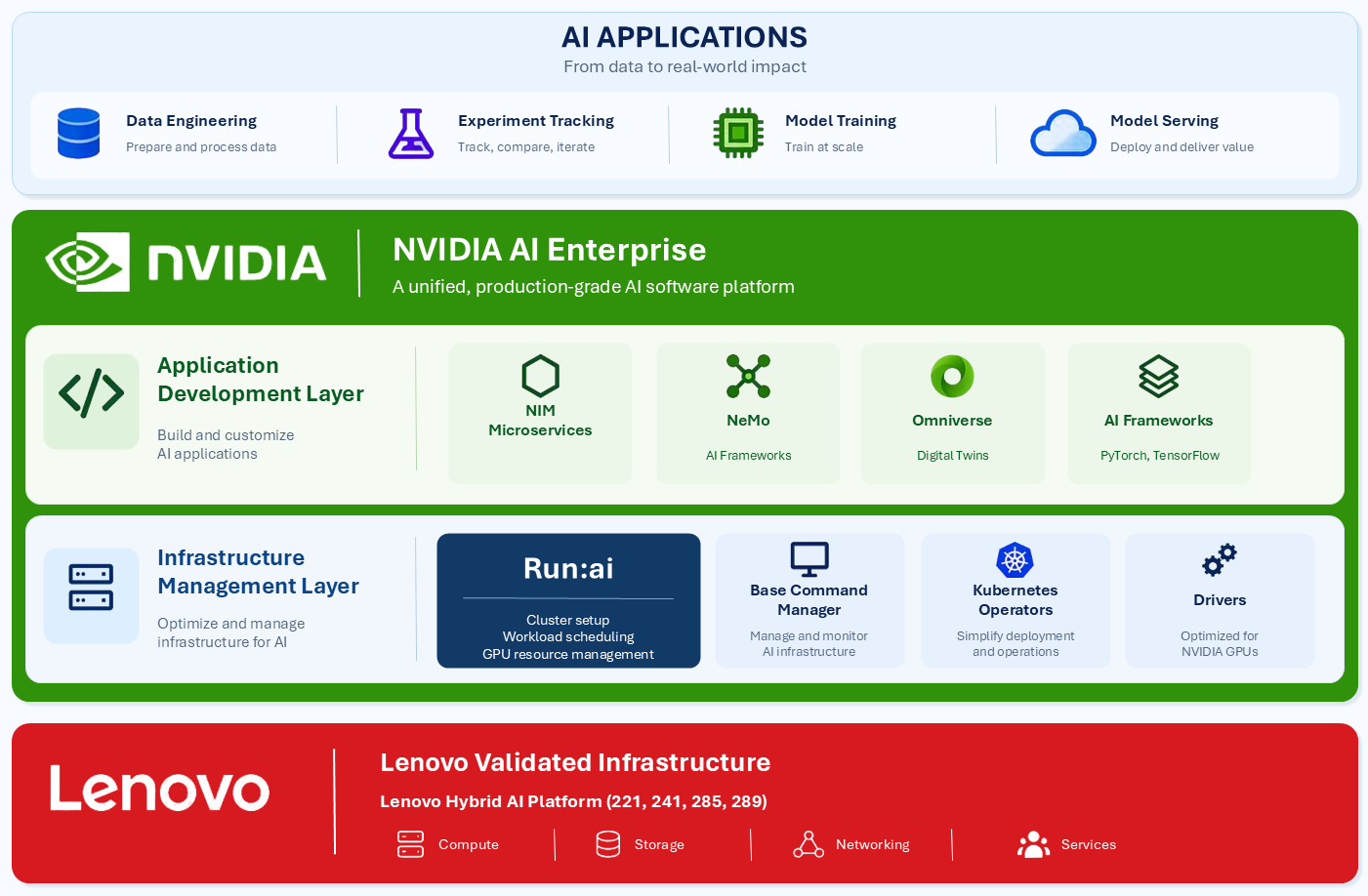Viewport: 1368px width, 896px height.
Task: Click the stacked layers AI Frameworks icon
Action: click(1159, 376)
